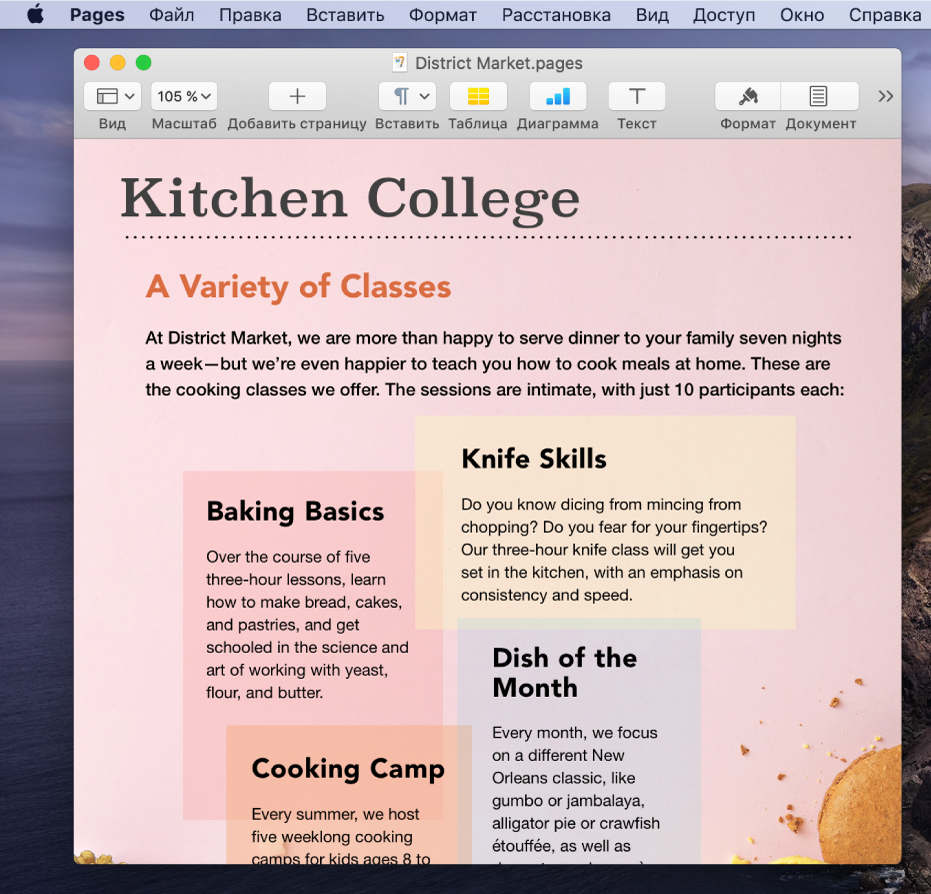The width and height of the screenshot is (931, 894).
Task: Insert a chart with Диаграмма icon
Action: 558,96
